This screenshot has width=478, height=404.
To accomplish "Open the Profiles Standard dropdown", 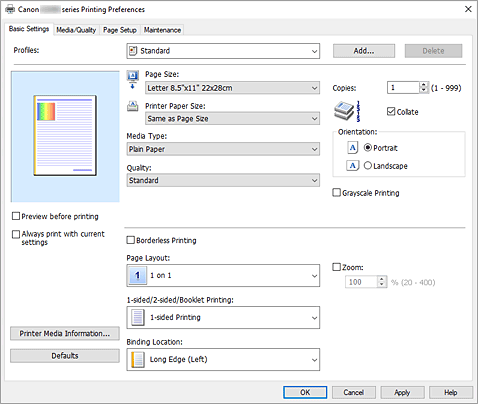I will (223, 51).
